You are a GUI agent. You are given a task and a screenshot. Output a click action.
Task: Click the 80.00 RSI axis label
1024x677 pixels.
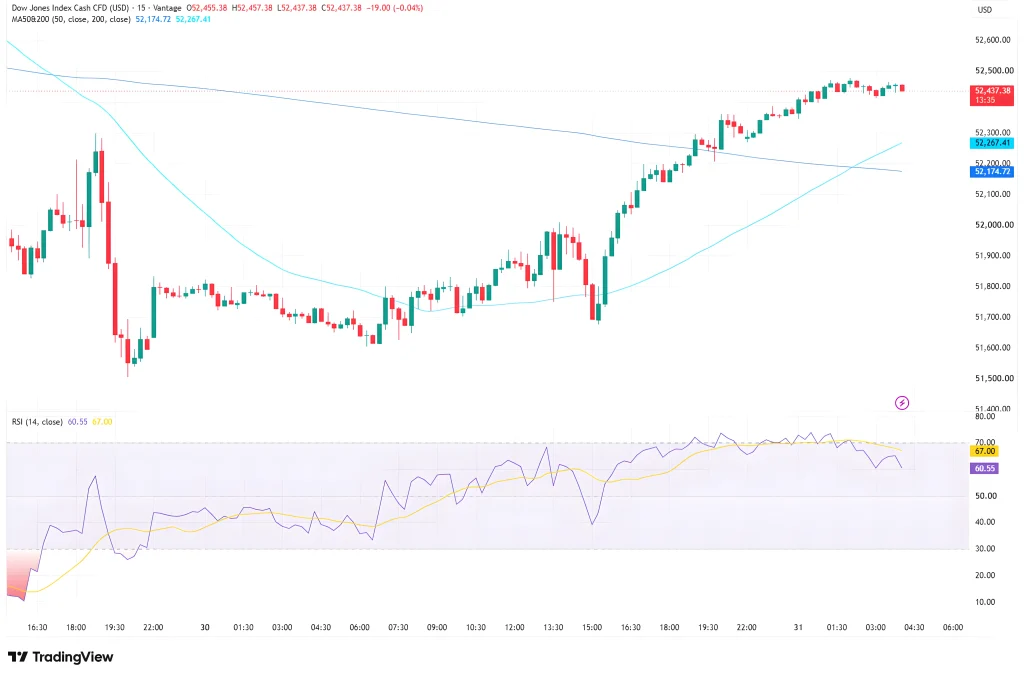985,417
